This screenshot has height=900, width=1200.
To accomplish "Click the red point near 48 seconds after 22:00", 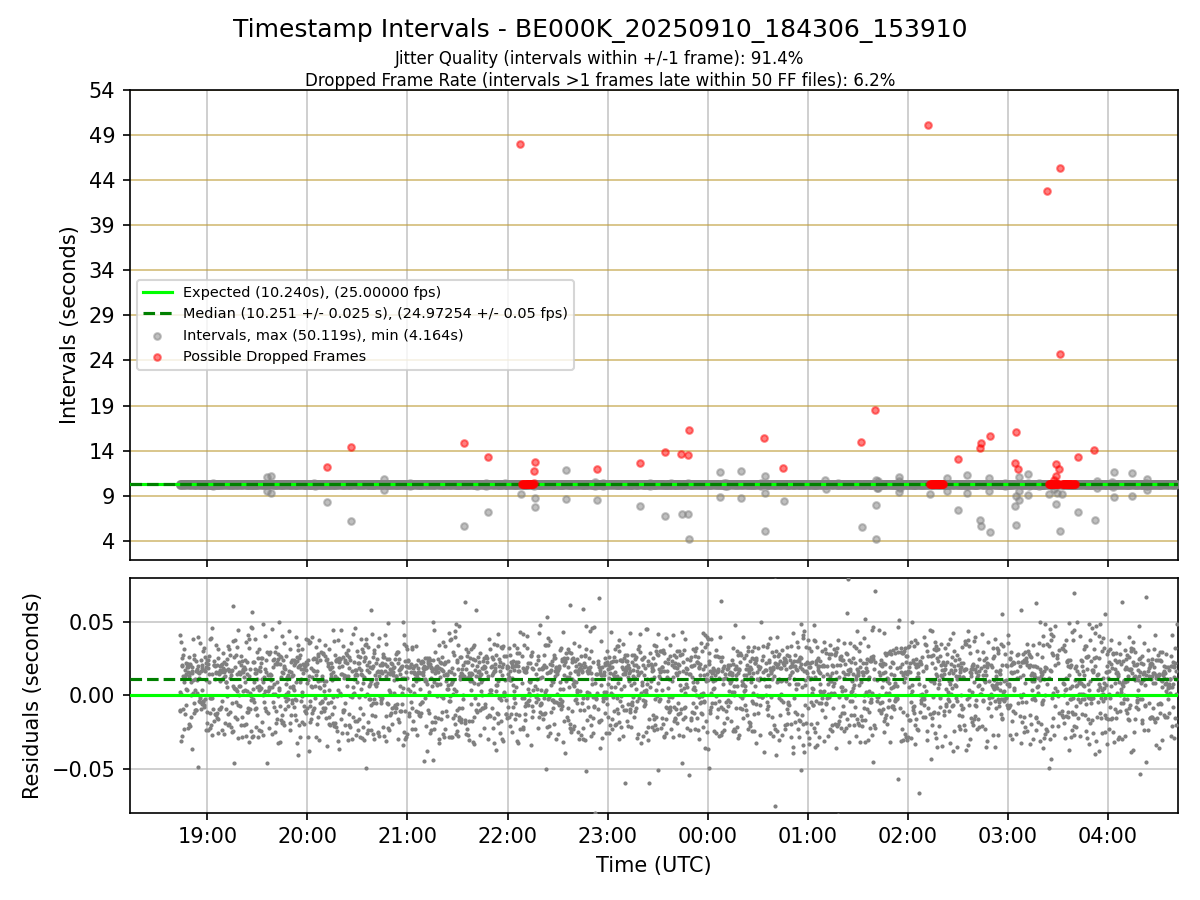I will [520, 144].
